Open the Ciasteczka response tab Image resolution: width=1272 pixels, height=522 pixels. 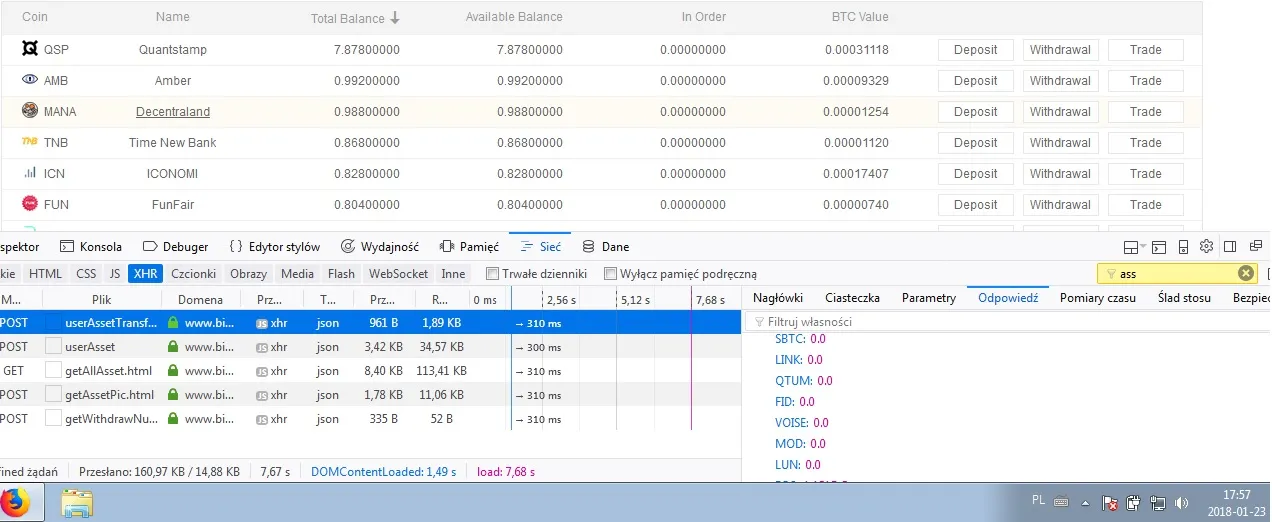tap(852, 298)
